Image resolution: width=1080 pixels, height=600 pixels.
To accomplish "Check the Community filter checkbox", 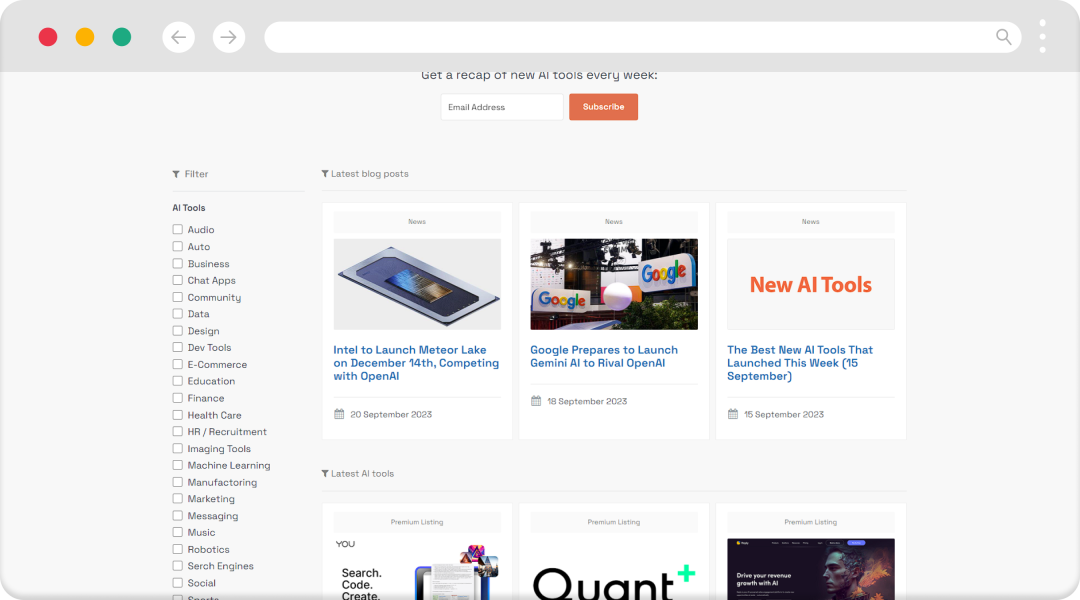I will (178, 297).
